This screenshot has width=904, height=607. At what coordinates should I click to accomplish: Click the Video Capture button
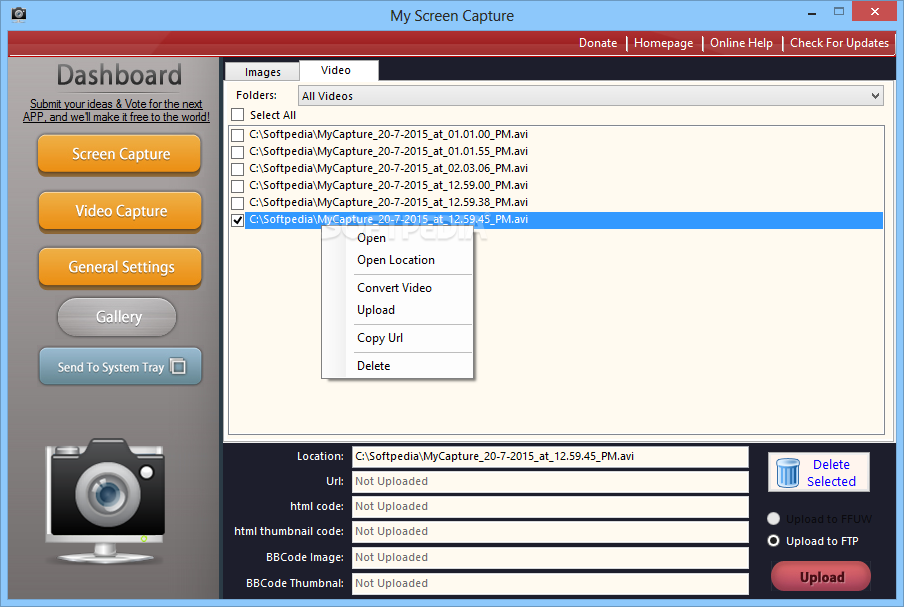click(120, 211)
